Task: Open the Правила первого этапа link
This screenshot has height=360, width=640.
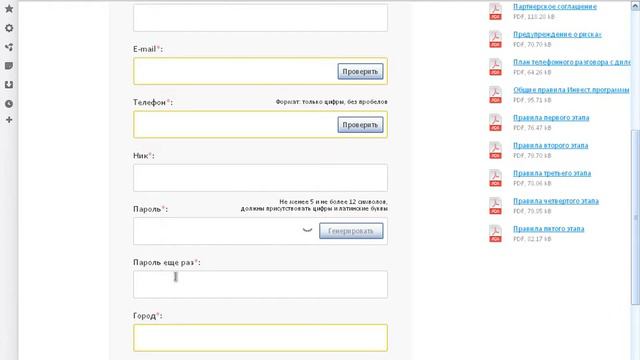Action: click(551, 118)
